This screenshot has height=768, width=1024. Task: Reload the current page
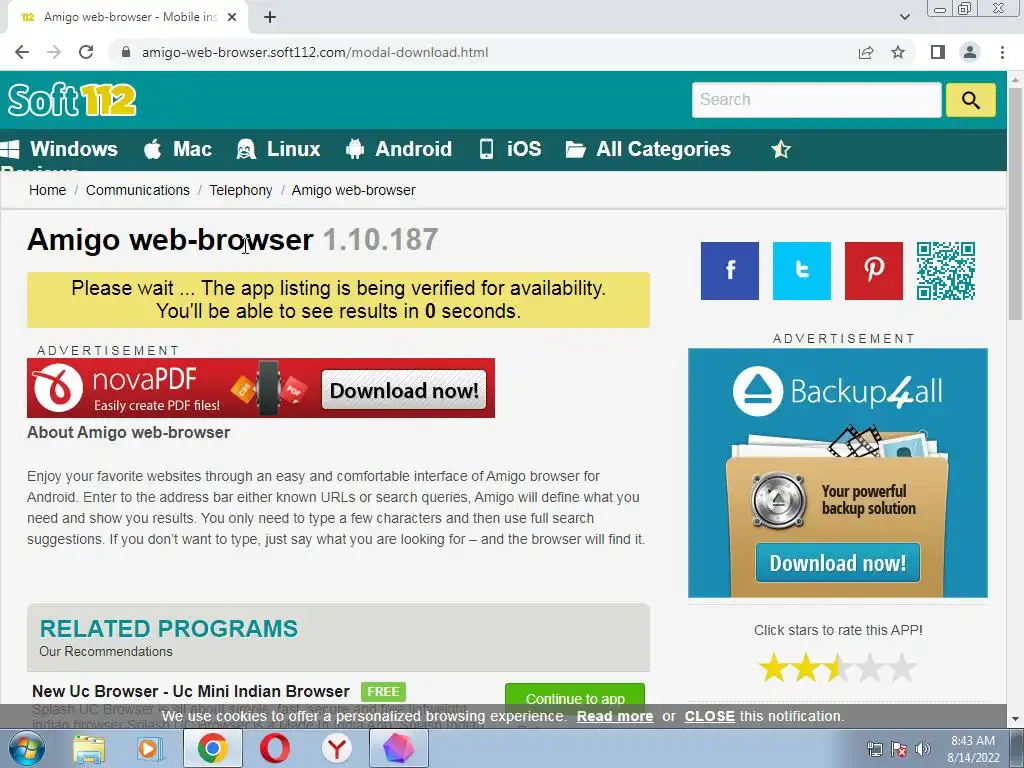[x=86, y=52]
